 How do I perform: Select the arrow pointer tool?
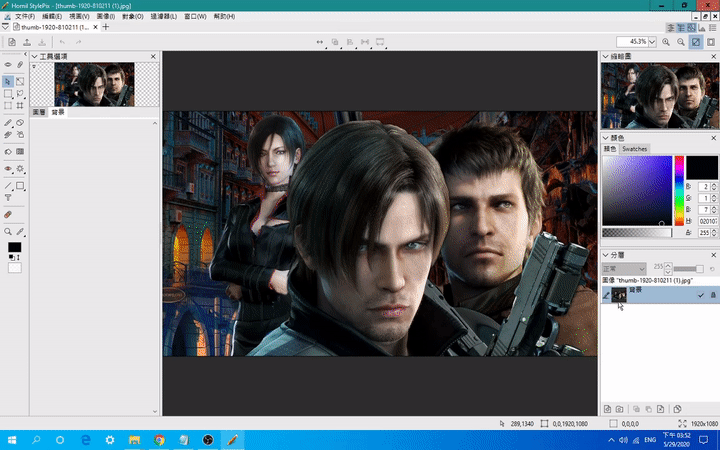coord(8,81)
